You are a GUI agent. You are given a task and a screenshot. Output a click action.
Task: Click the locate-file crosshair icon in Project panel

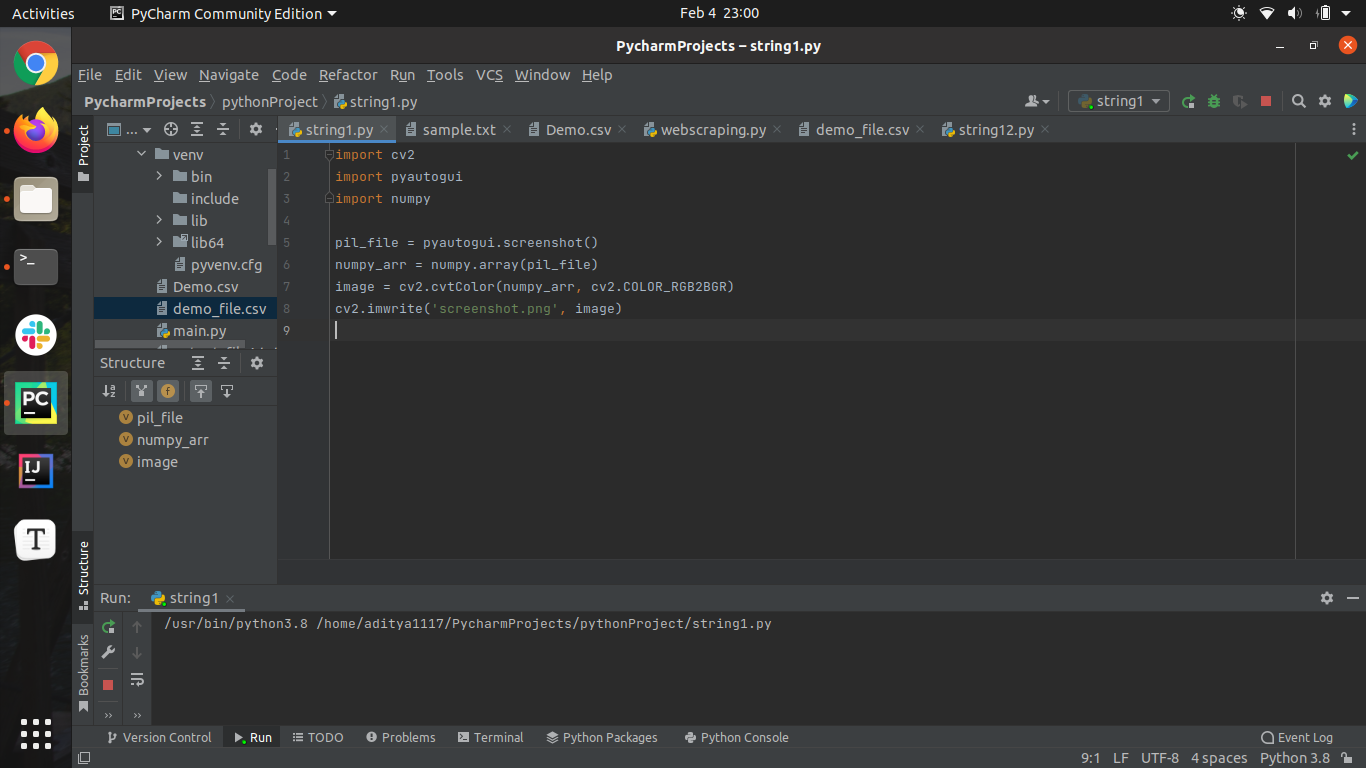click(x=171, y=129)
